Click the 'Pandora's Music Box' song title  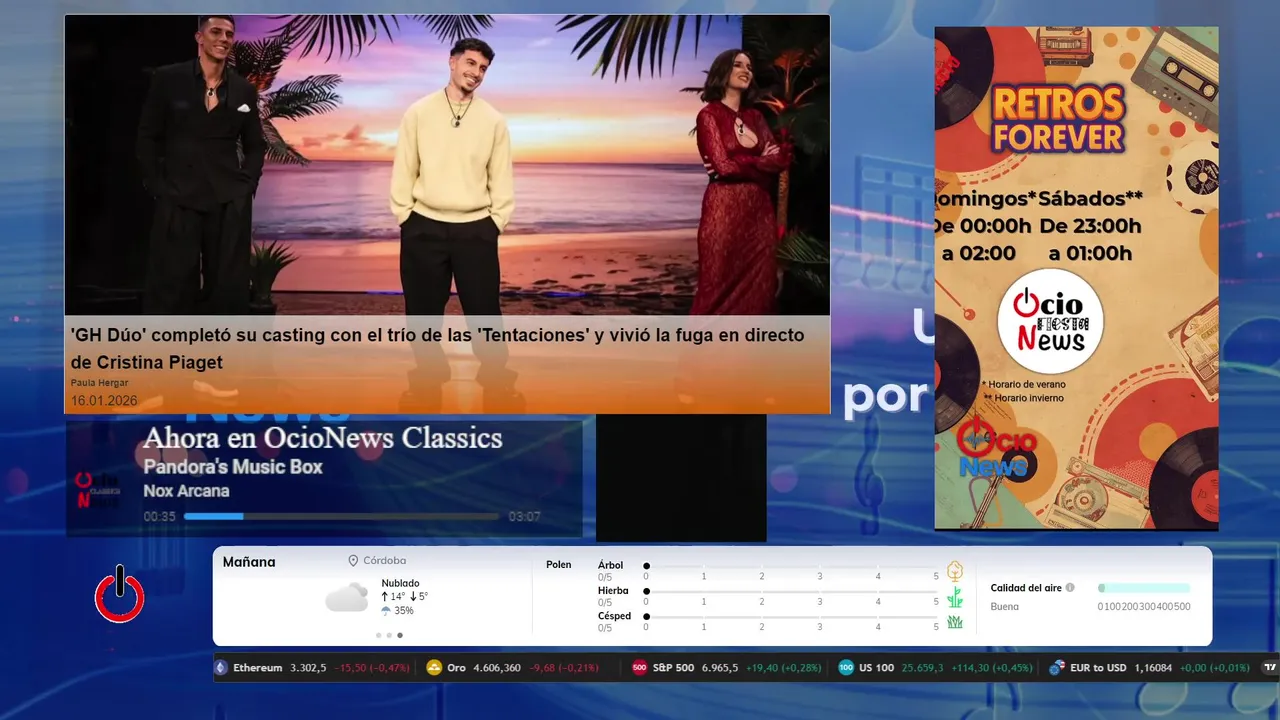tap(233, 467)
